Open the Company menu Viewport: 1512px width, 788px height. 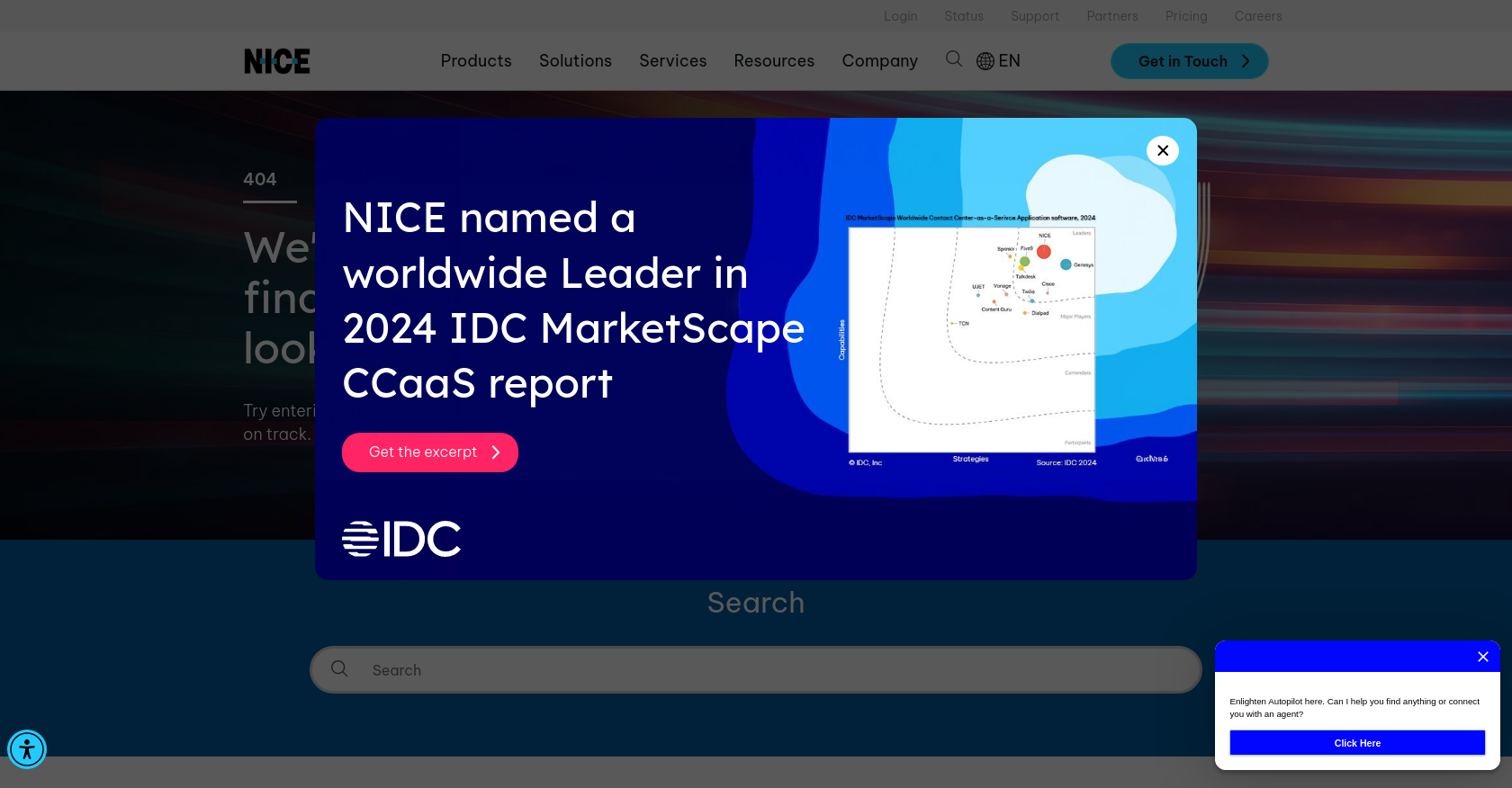[879, 61]
